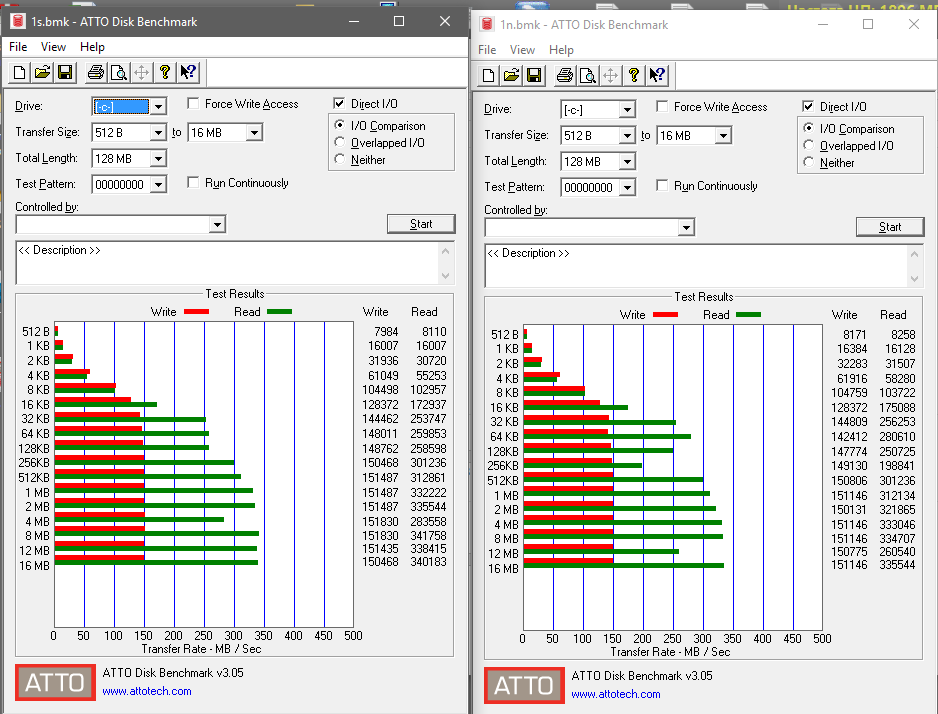Screen dimensions: 938x714
Task: Enable Run Continuously in 1s.bmk window
Action: coord(193,182)
